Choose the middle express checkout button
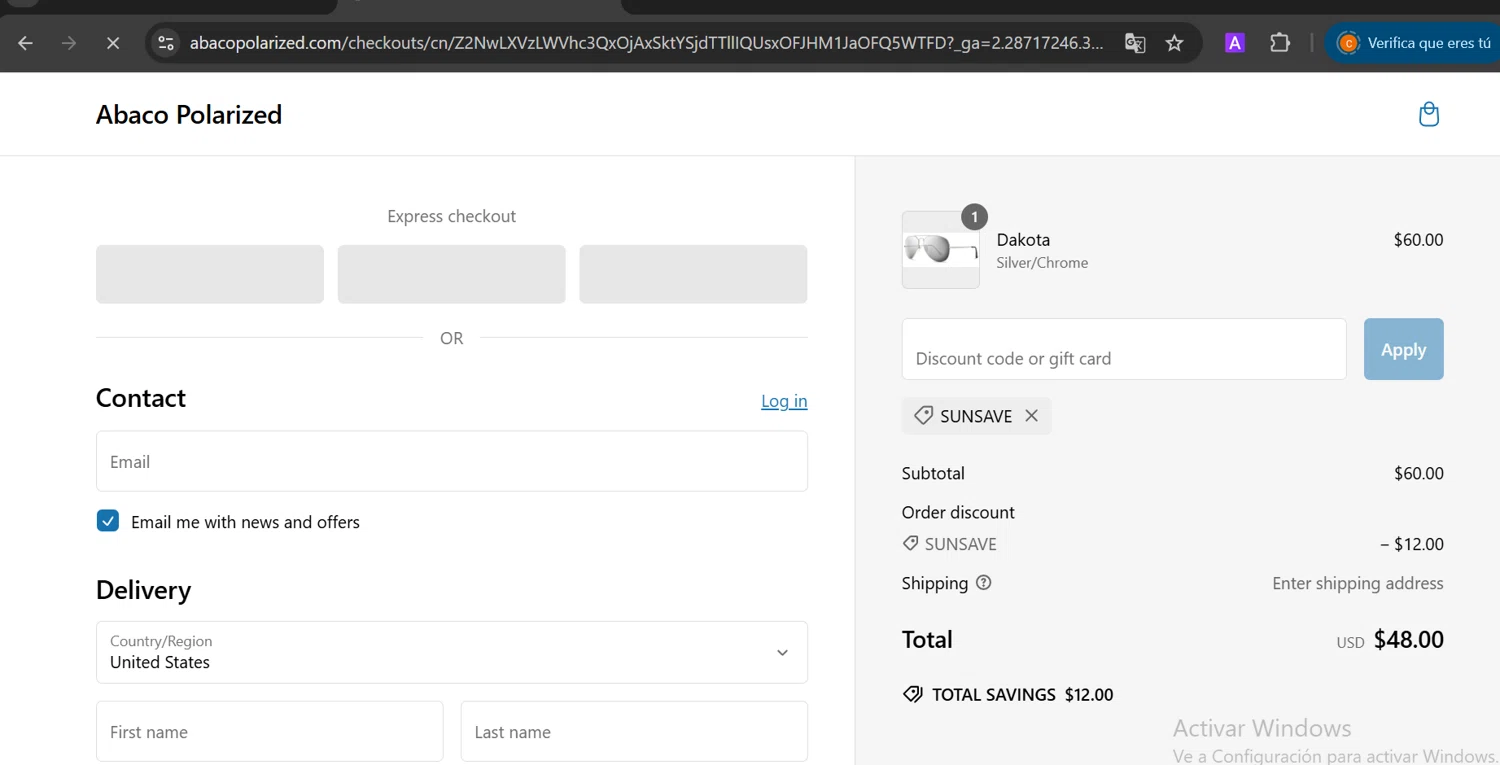 pyautogui.click(x=451, y=274)
